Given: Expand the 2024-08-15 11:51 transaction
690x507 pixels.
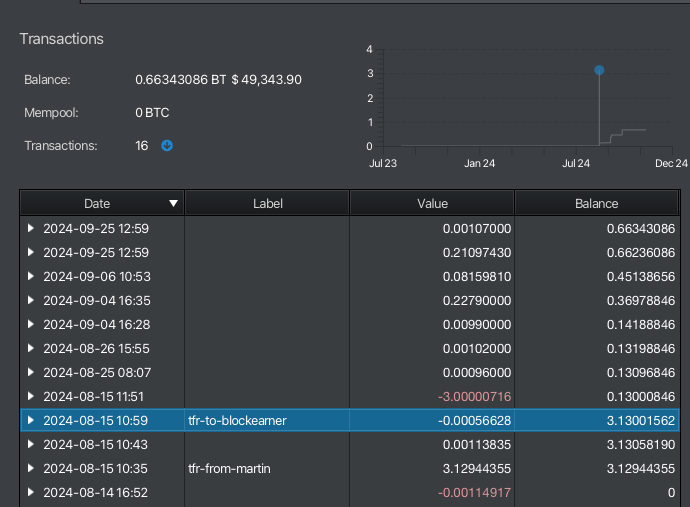Looking at the screenshot, I should tap(31, 396).
